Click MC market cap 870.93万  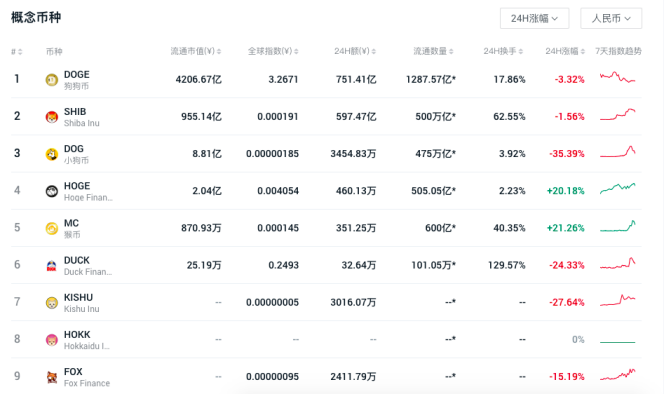click(x=202, y=228)
